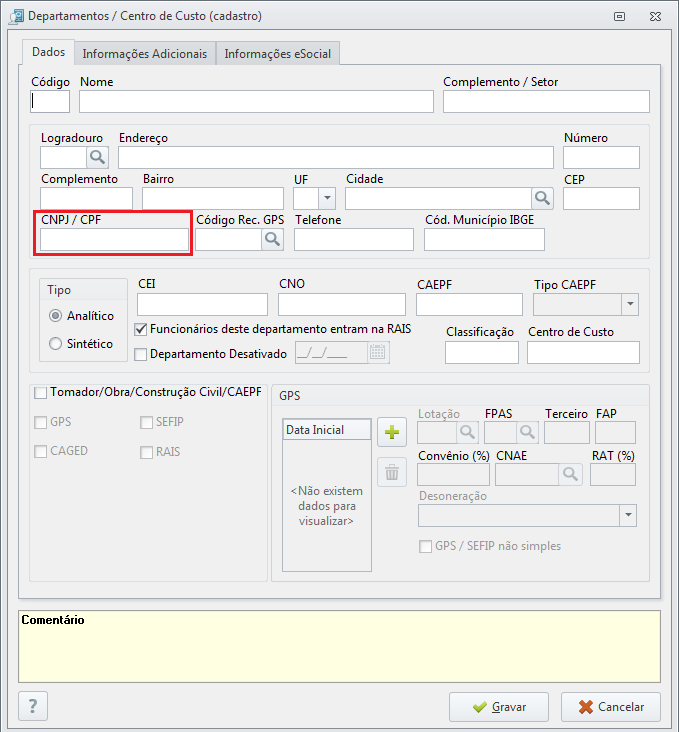Open the Informações eSocial tab

tap(277, 54)
